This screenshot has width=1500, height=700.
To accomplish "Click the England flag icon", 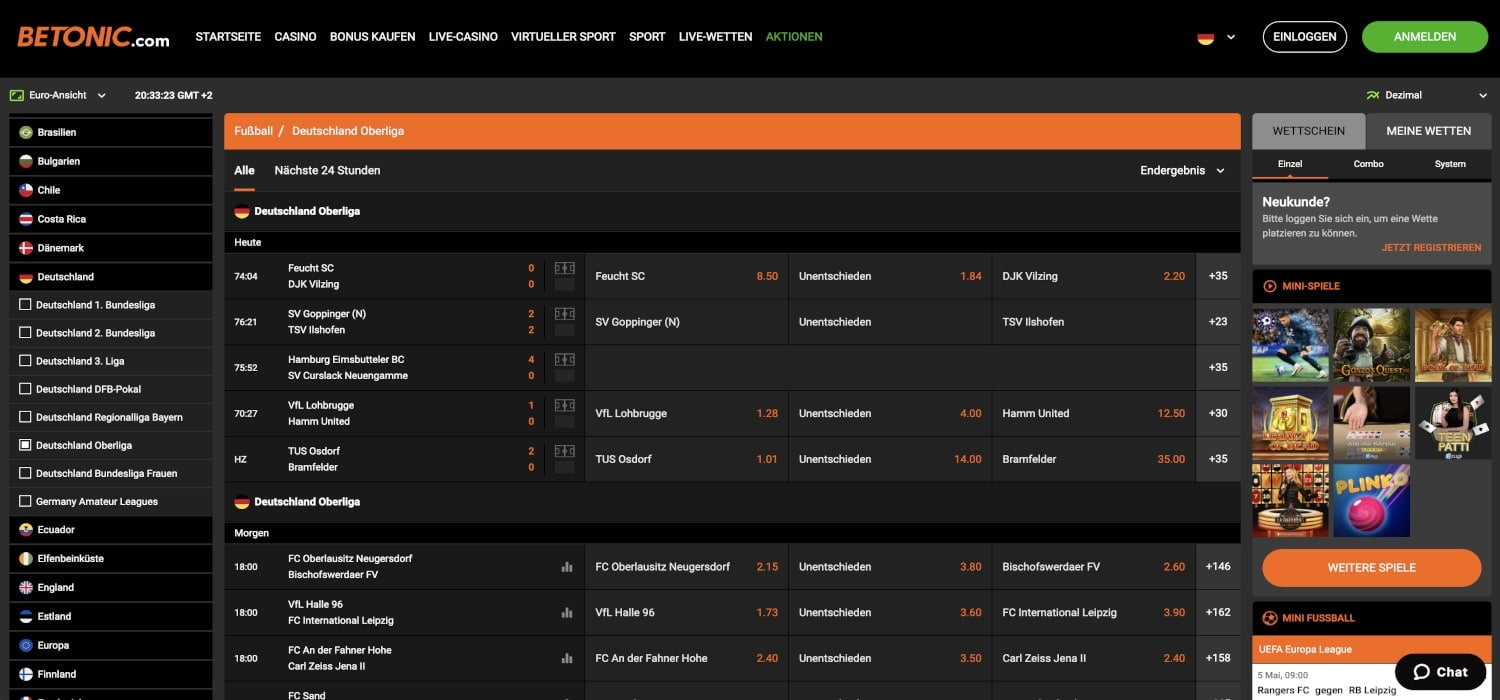I will (x=26, y=588).
